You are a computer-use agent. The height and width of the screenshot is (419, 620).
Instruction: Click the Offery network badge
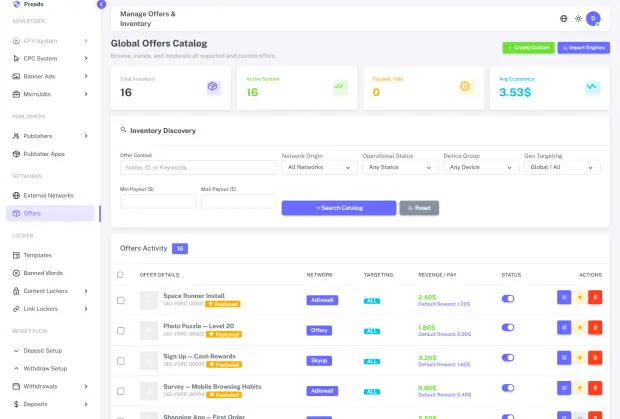(x=319, y=330)
